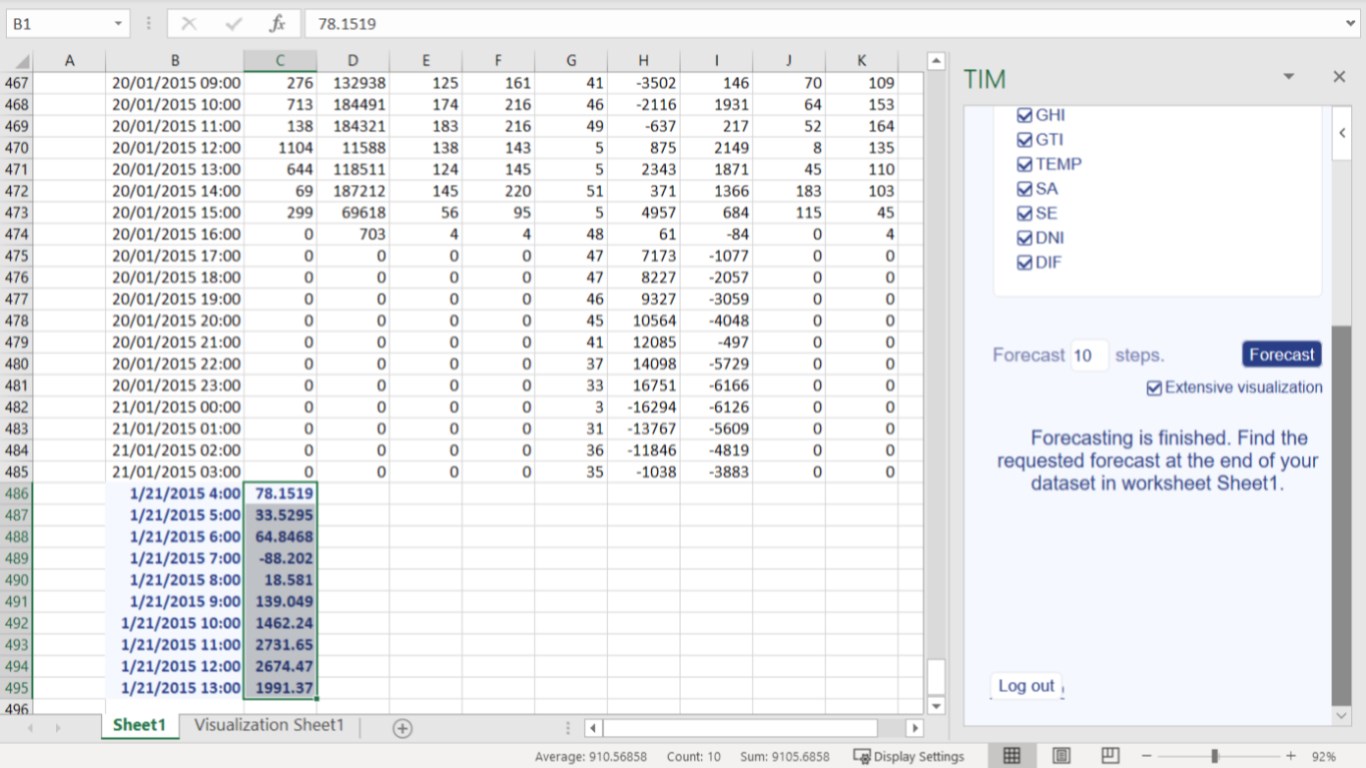Select row 486 header
Viewport: 1366px width, 768px height.
(17, 493)
